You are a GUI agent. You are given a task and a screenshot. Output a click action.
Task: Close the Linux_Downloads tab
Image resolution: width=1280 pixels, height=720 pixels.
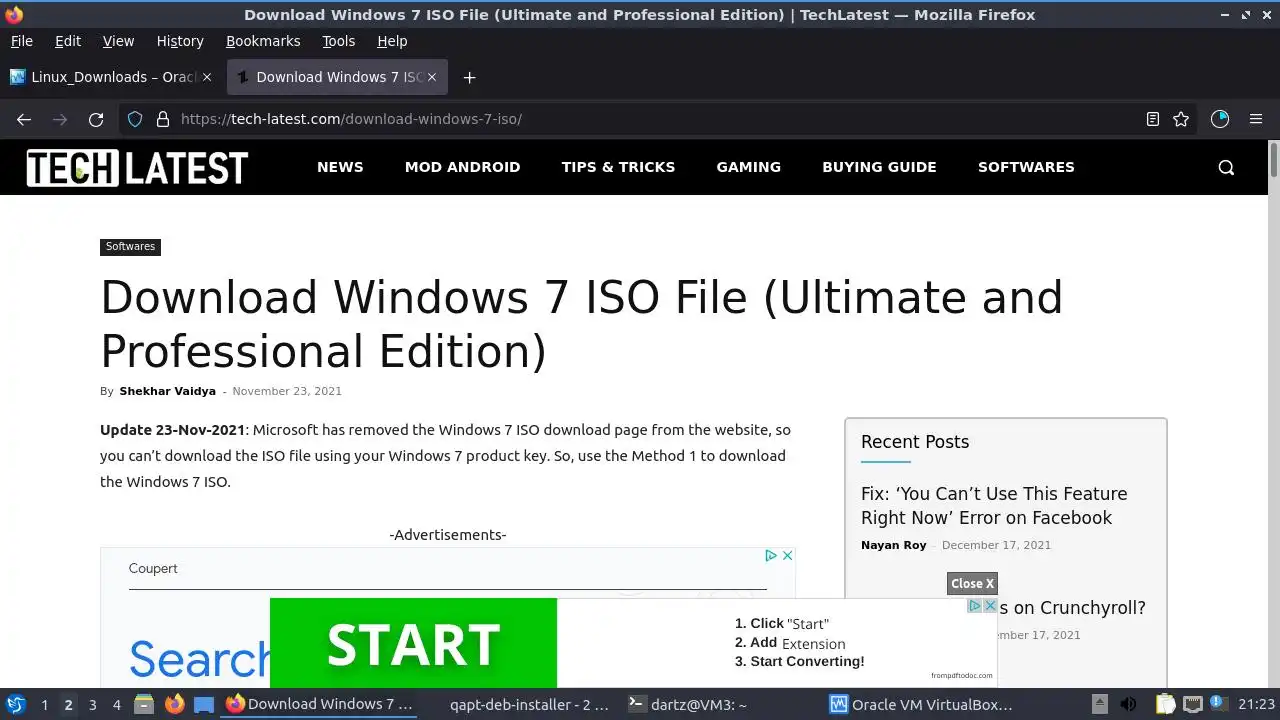click(207, 77)
